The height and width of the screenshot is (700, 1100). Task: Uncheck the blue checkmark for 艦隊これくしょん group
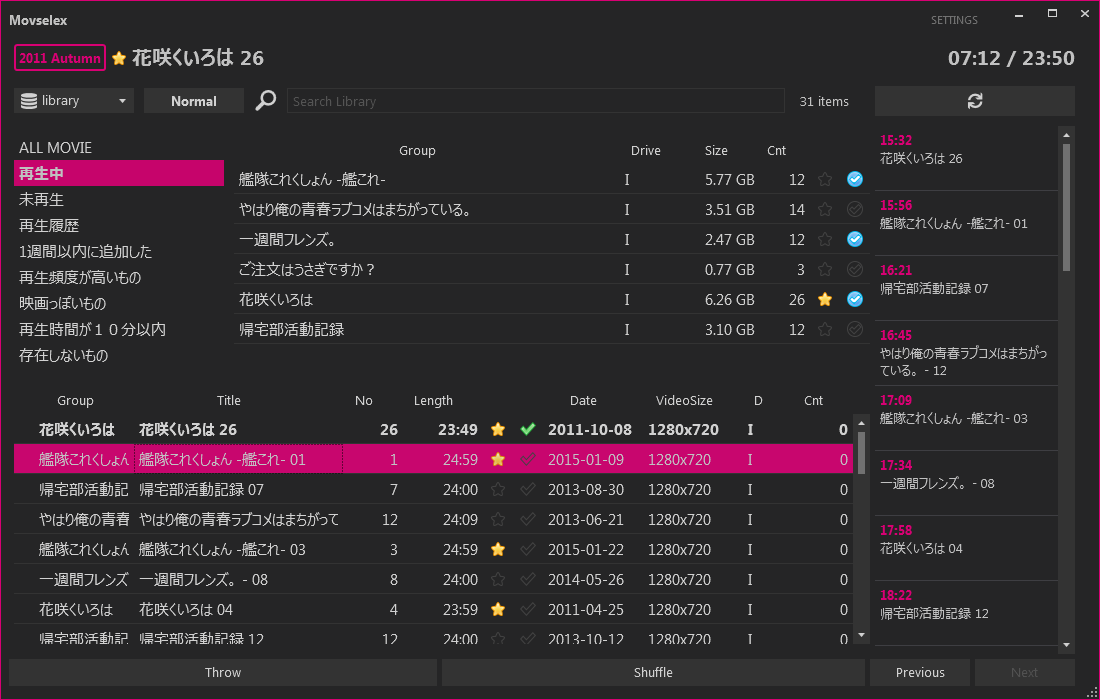[x=854, y=180]
